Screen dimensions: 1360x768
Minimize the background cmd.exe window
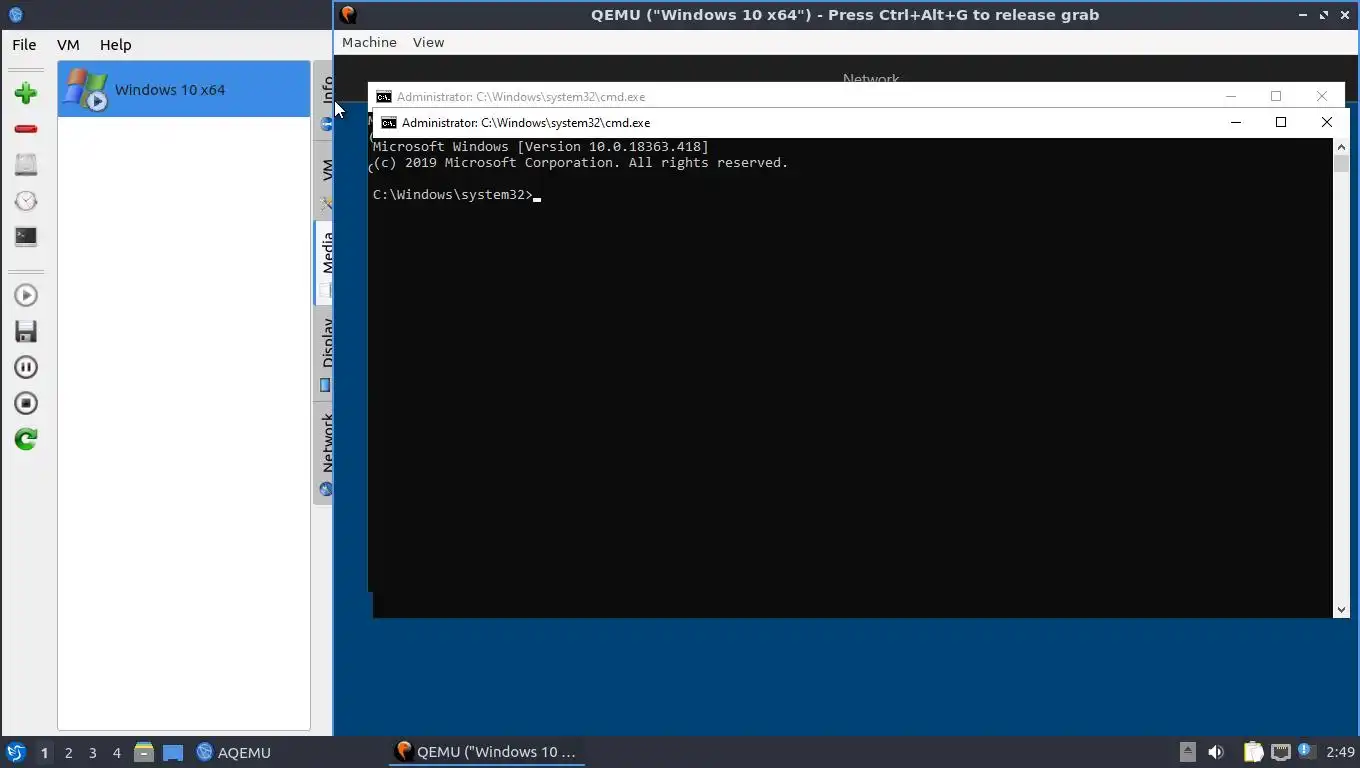click(x=1231, y=96)
